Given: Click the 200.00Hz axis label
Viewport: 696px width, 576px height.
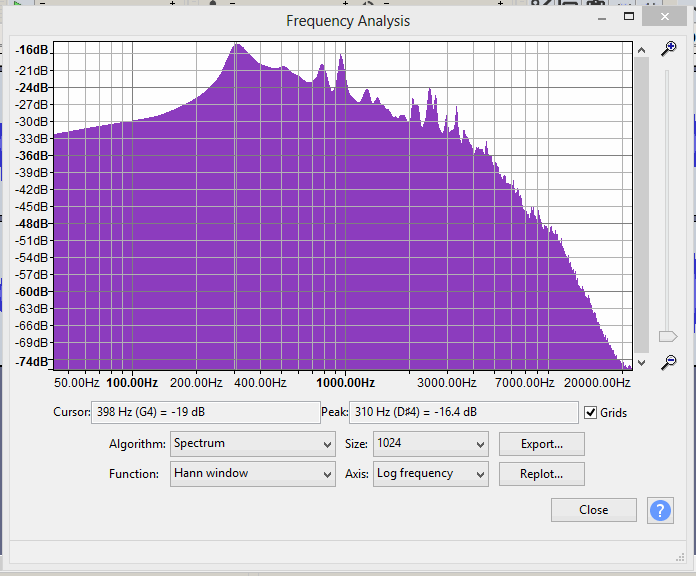Looking at the screenshot, I should pos(196,383).
